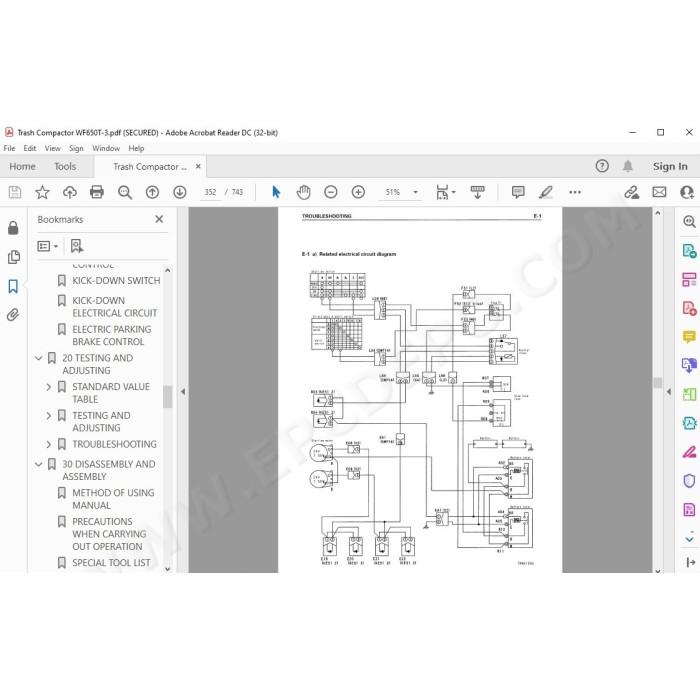The height and width of the screenshot is (700, 700).
Task: Collapse the right tools pane arrow
Action: click(669, 392)
